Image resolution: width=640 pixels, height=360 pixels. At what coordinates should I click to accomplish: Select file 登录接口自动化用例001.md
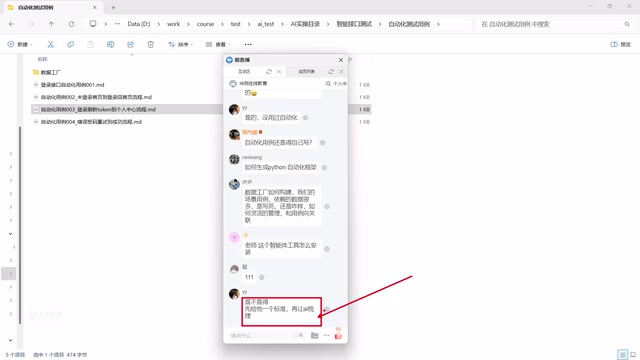(x=72, y=84)
